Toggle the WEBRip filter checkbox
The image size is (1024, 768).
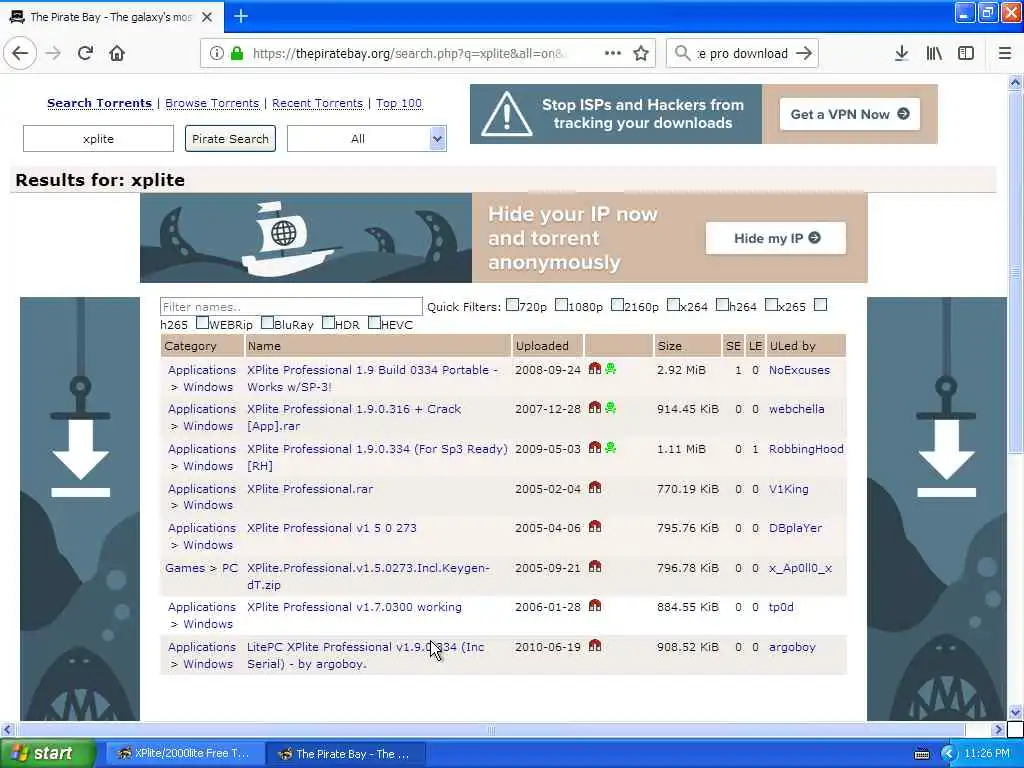click(202, 323)
